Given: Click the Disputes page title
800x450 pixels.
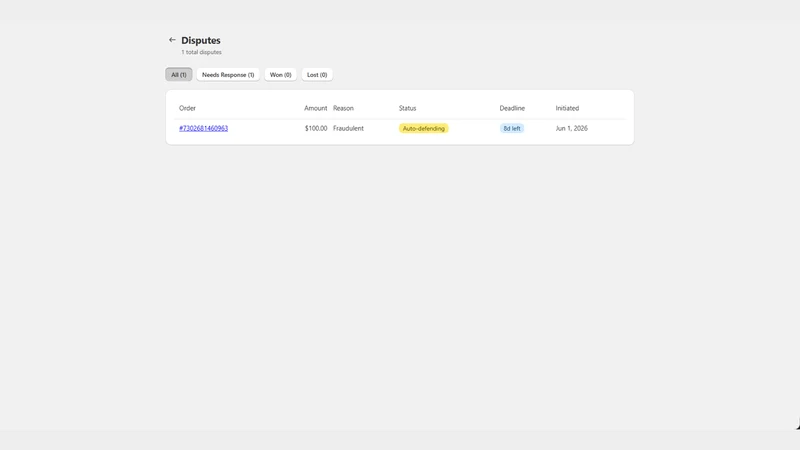Looking at the screenshot, I should coord(201,40).
